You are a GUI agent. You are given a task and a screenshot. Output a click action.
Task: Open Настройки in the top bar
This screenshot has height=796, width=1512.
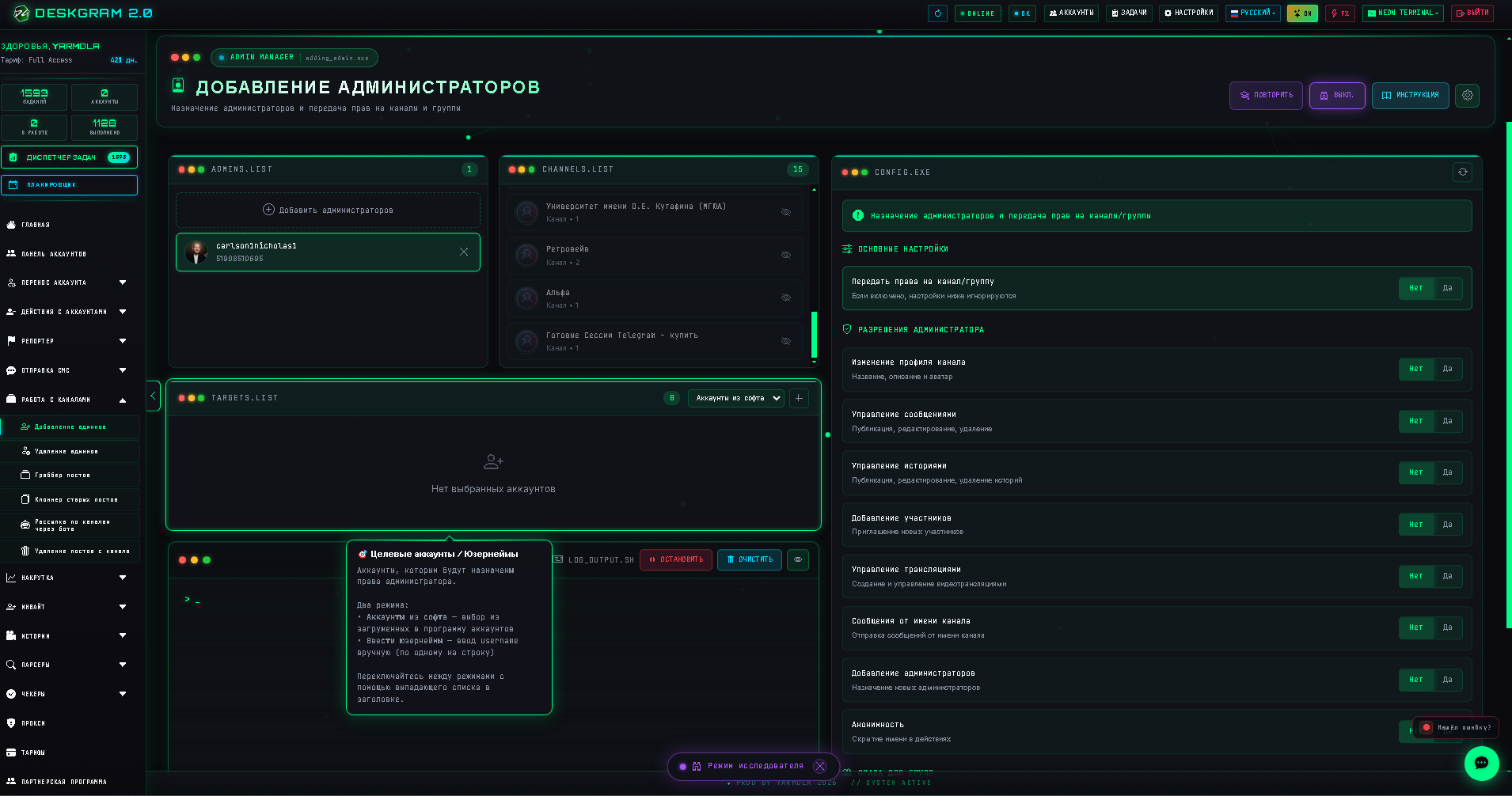pyautogui.click(x=1188, y=13)
